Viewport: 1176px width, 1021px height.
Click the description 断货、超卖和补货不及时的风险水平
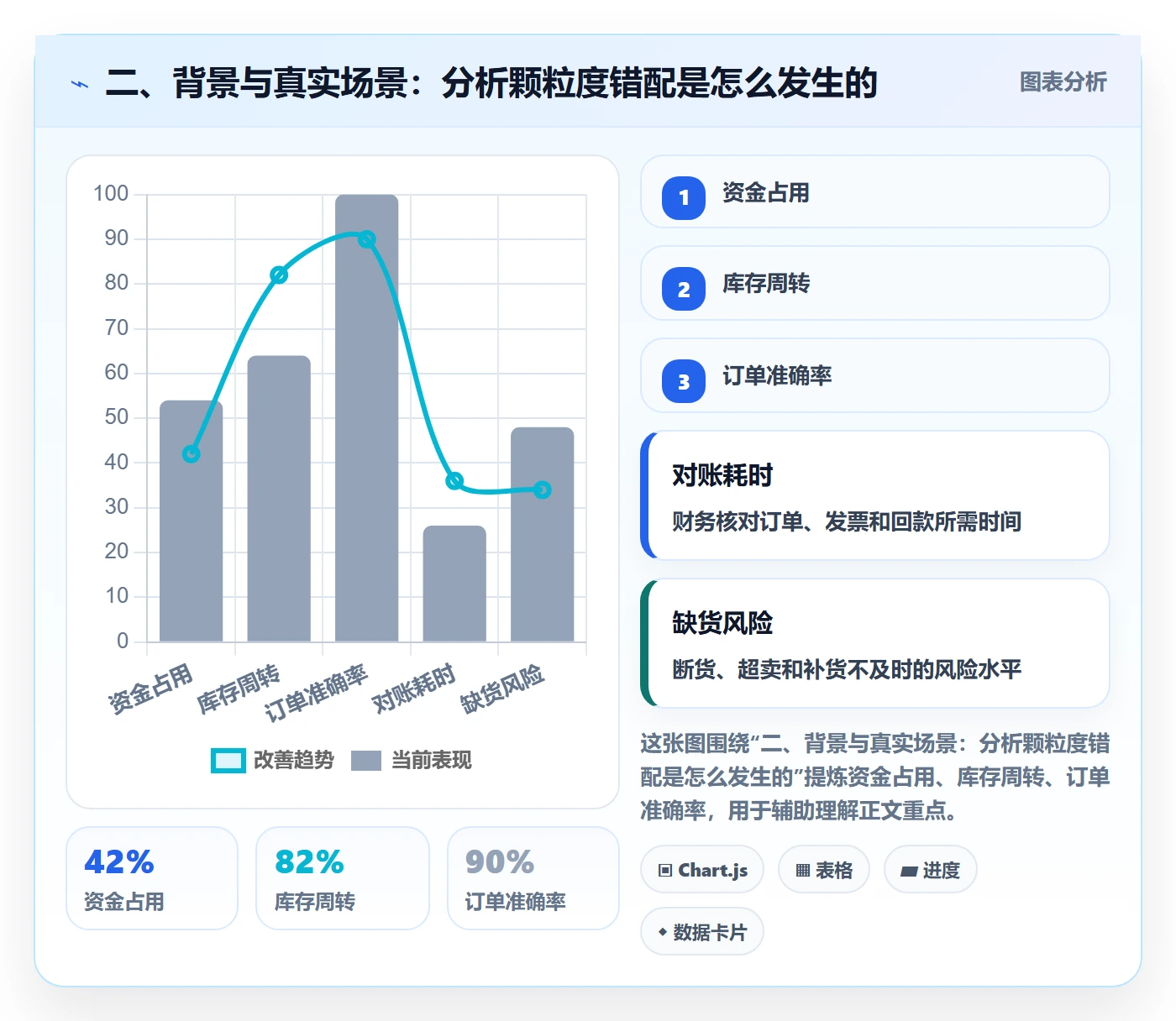tap(847, 670)
